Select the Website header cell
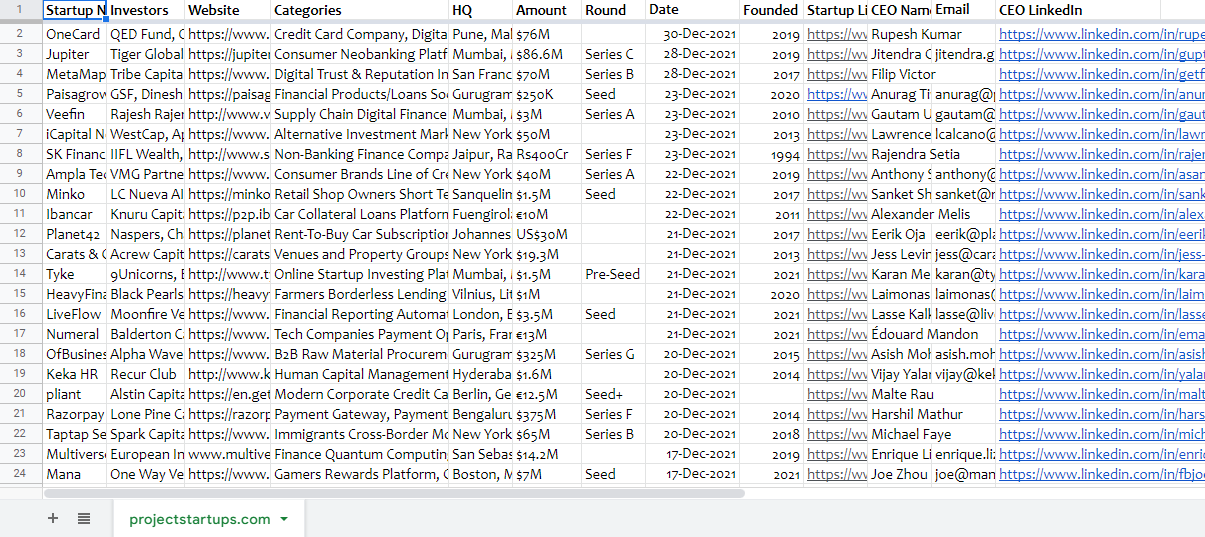The image size is (1205, 537). [x=228, y=10]
